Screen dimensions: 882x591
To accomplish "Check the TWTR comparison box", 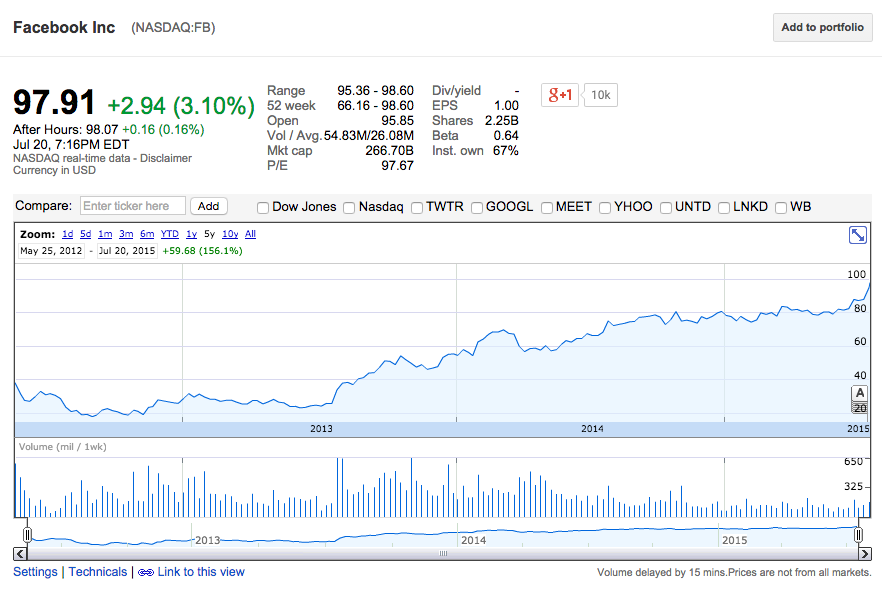I will click(x=417, y=208).
